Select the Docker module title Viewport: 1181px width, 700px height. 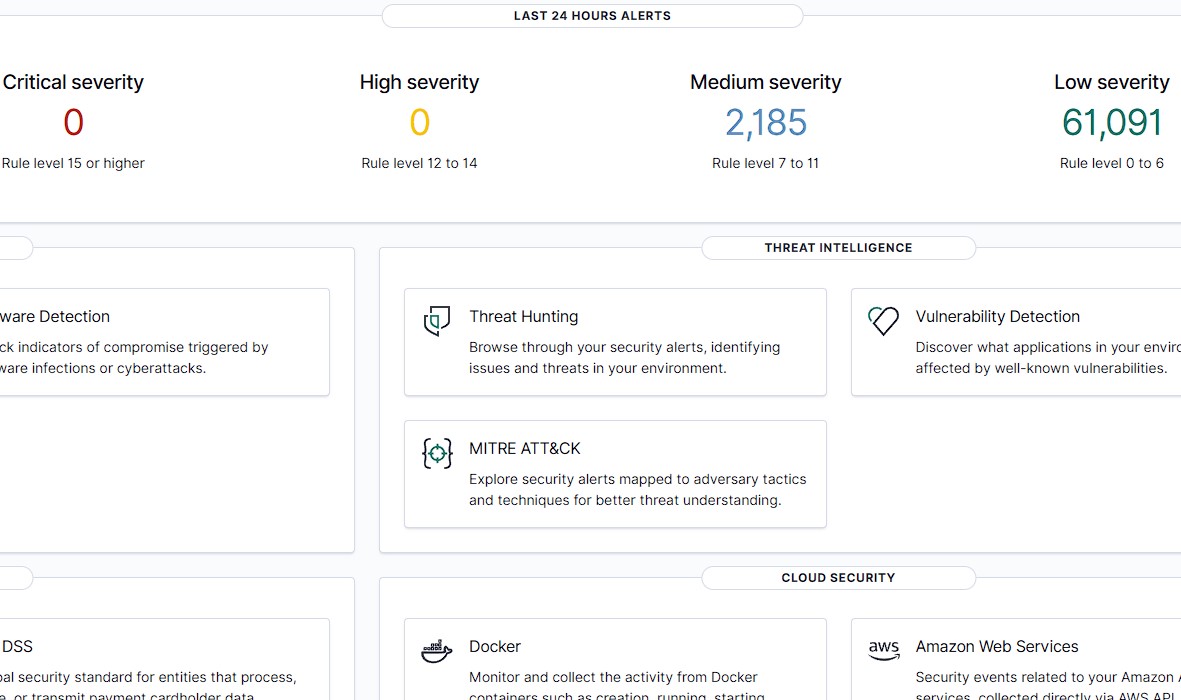pyautogui.click(x=495, y=647)
